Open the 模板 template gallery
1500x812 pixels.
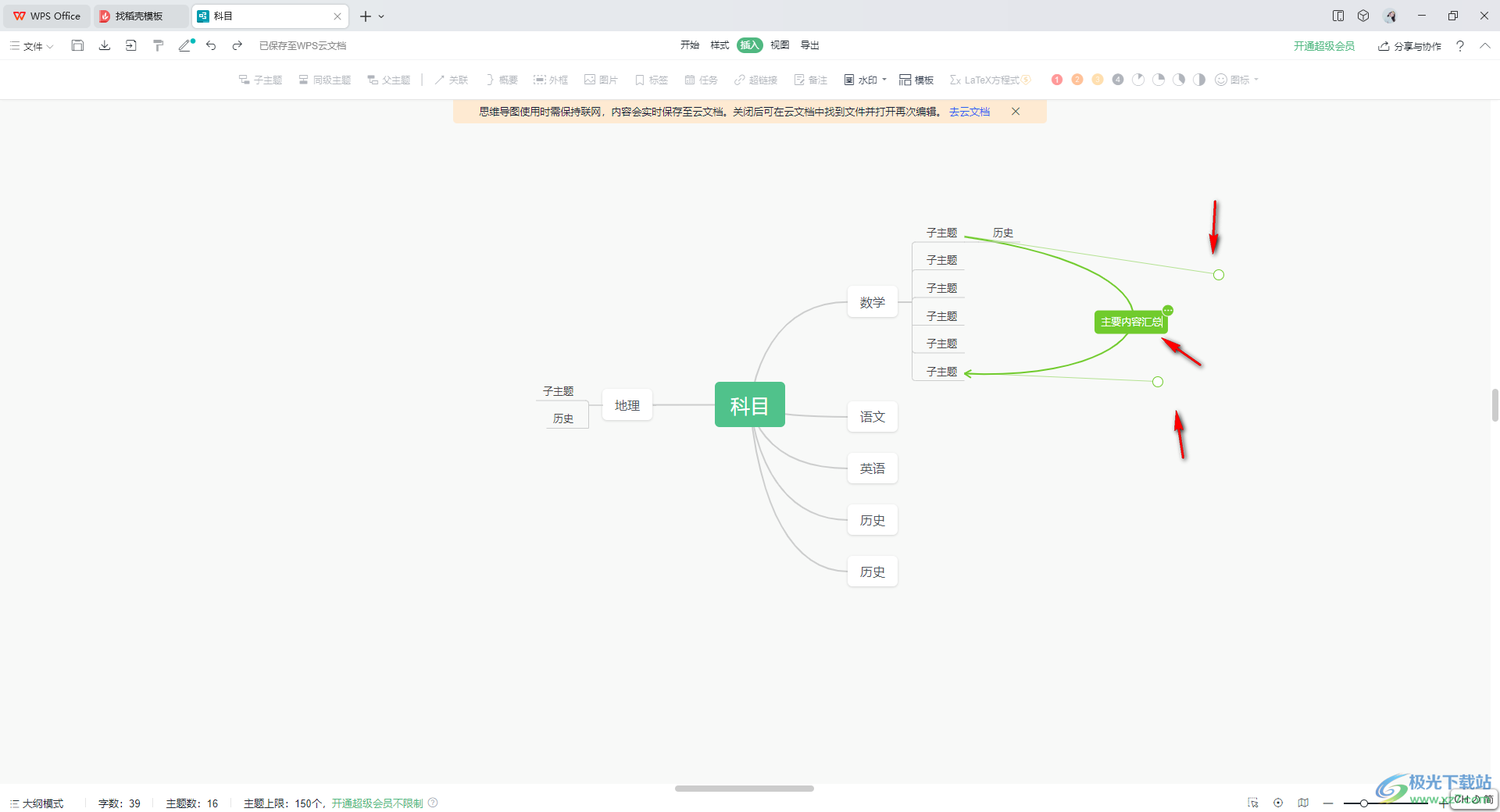tap(916, 80)
